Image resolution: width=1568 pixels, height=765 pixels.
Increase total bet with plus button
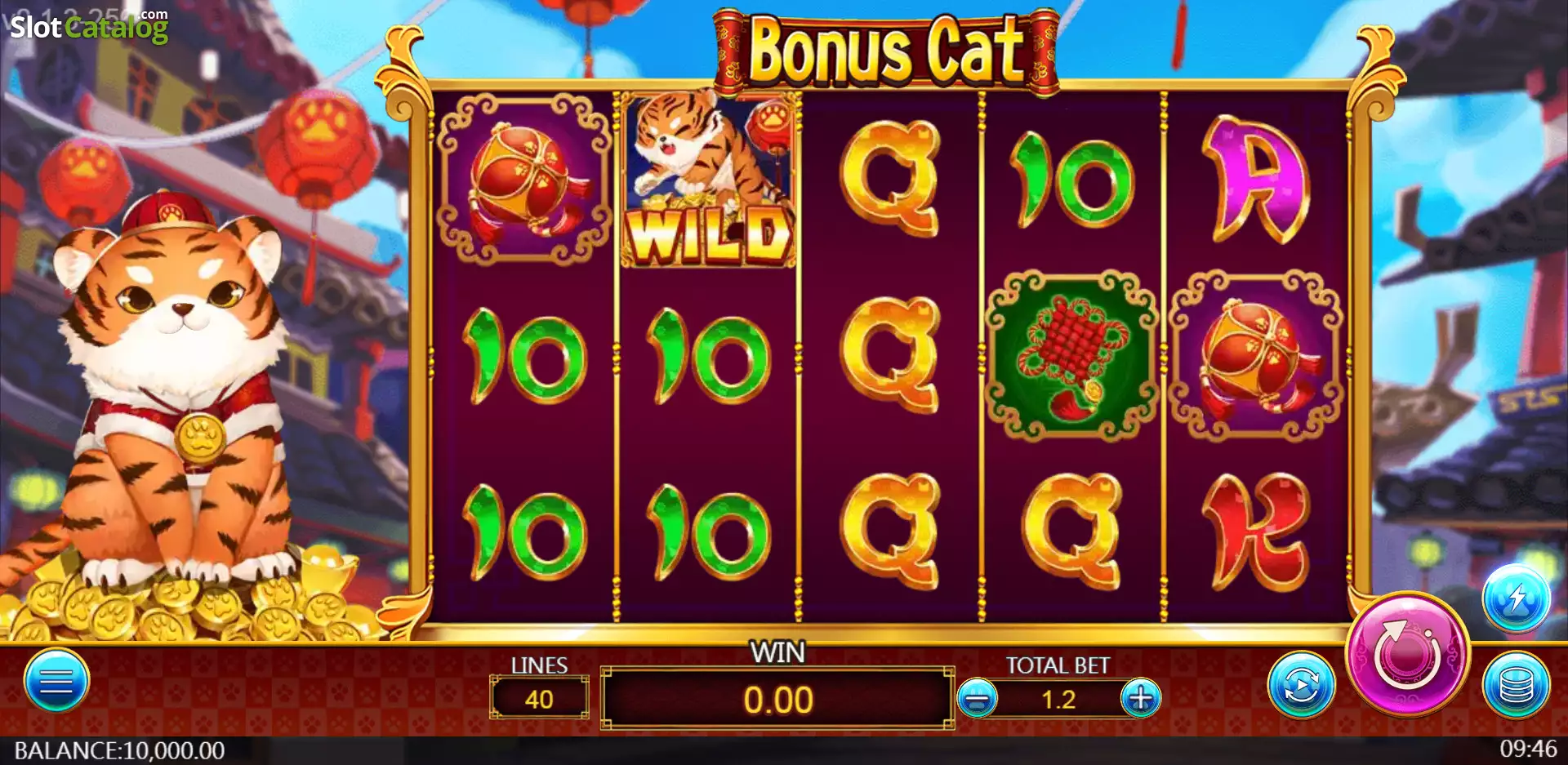pos(1141,699)
